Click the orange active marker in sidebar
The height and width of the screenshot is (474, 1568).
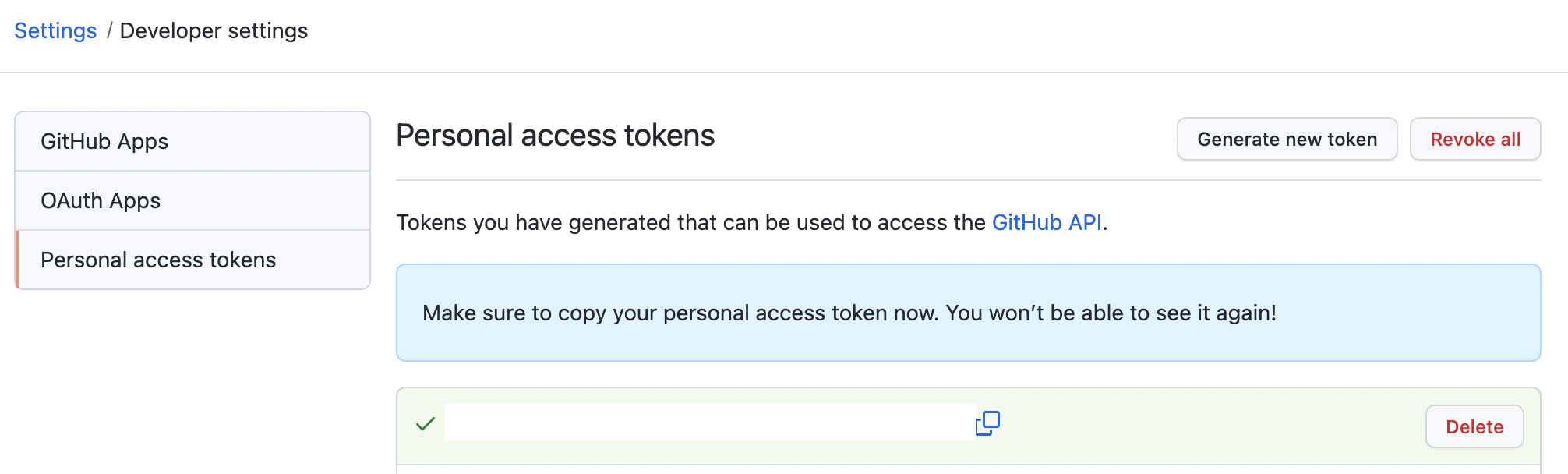[x=17, y=260]
